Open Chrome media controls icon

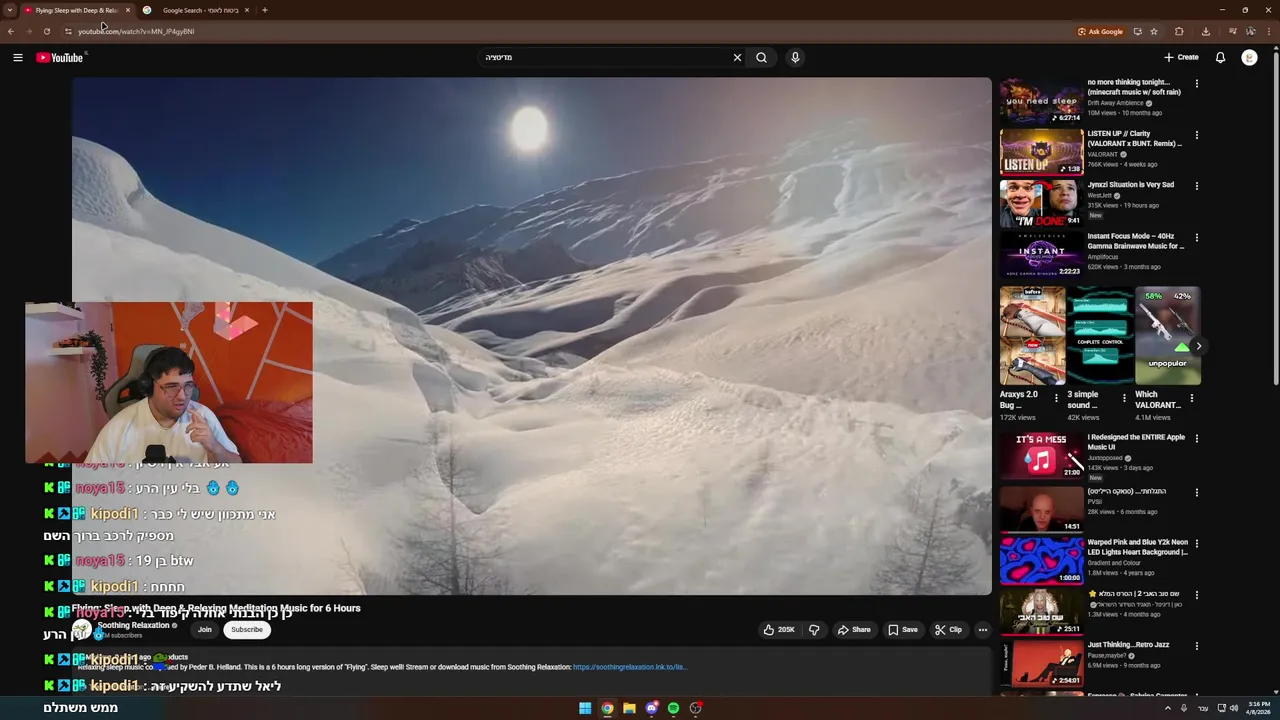(1232, 31)
